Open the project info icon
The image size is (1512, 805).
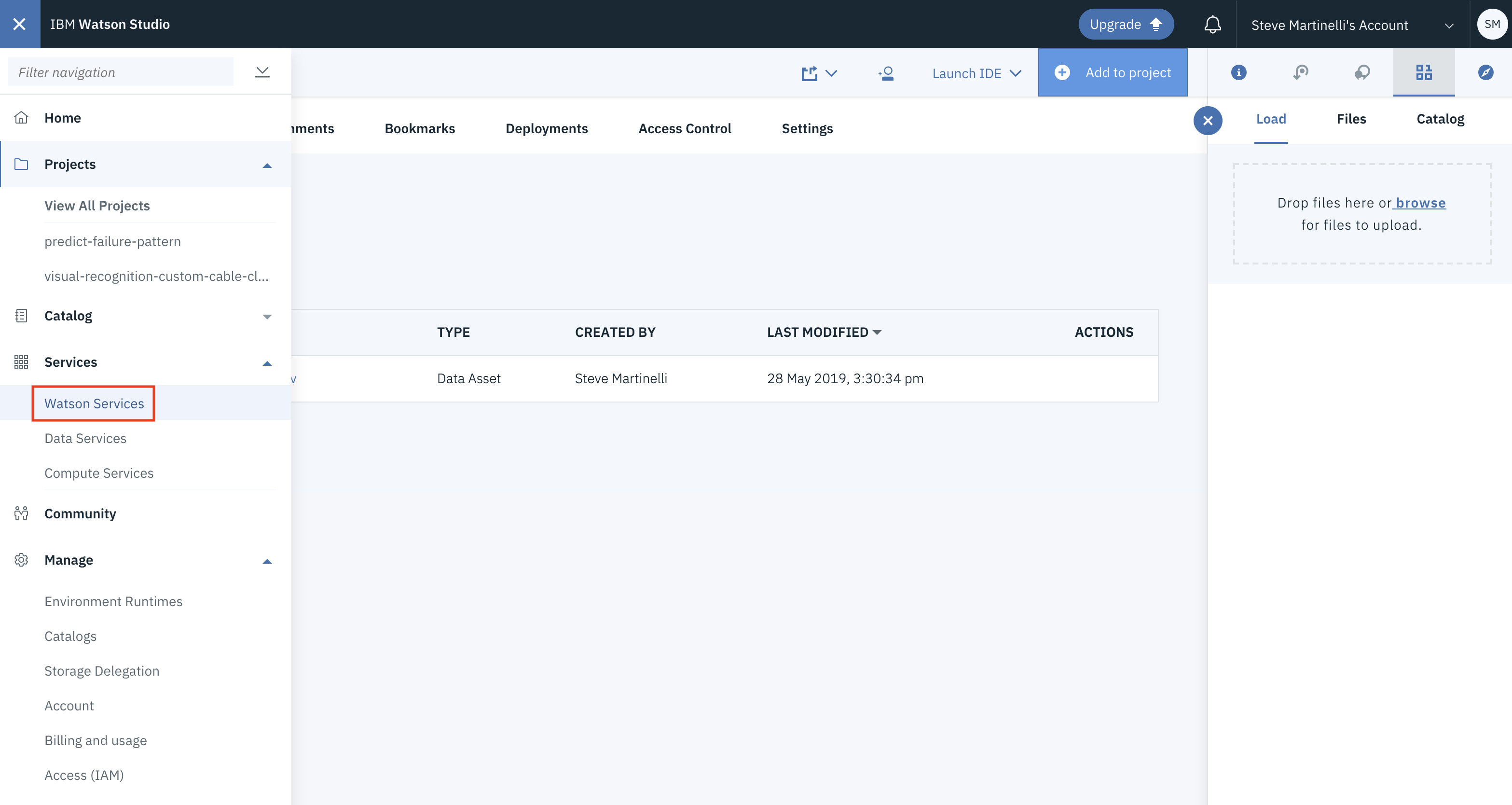click(1238, 72)
